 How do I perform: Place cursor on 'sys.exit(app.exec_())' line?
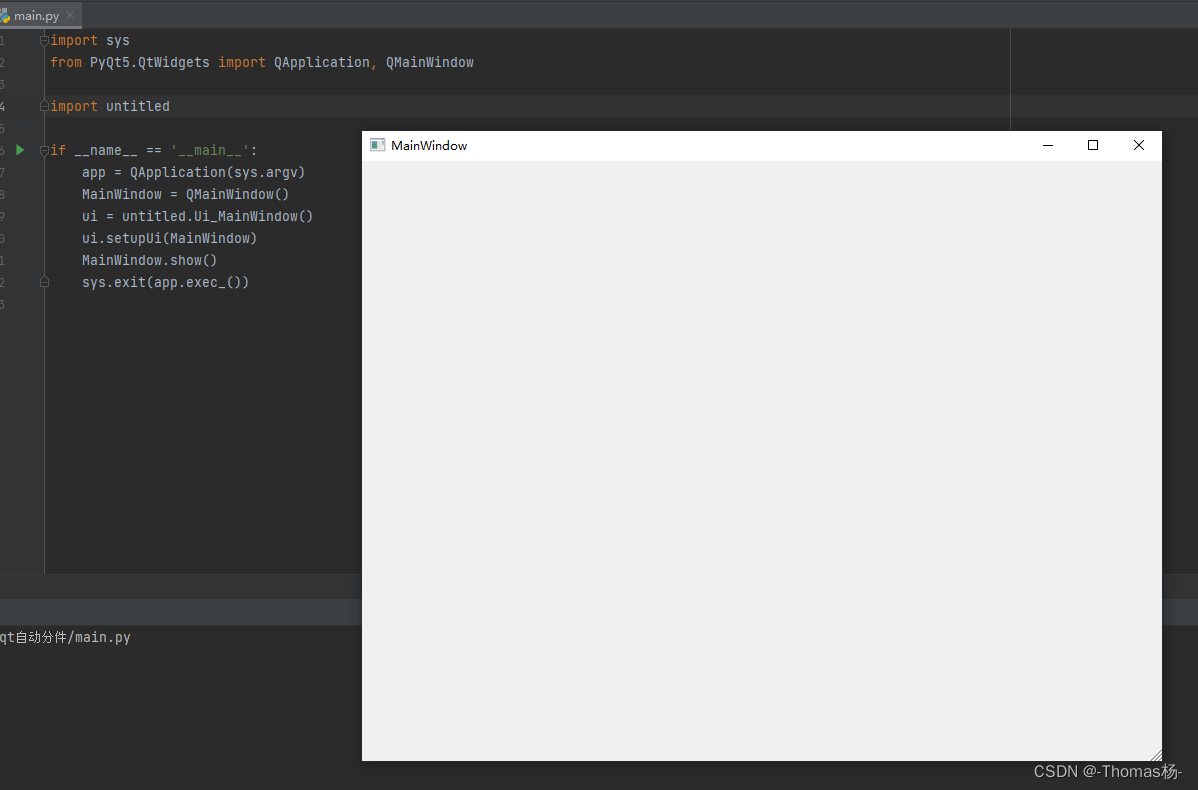click(166, 283)
